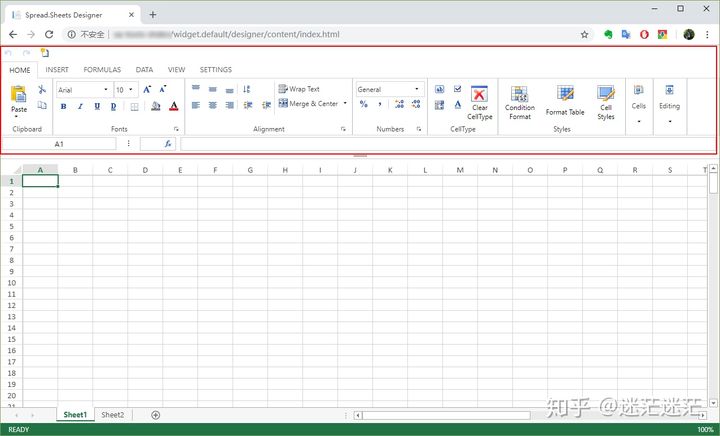Insert combobox cell type icon
This screenshot has width=720, height=436.
[x=439, y=105]
